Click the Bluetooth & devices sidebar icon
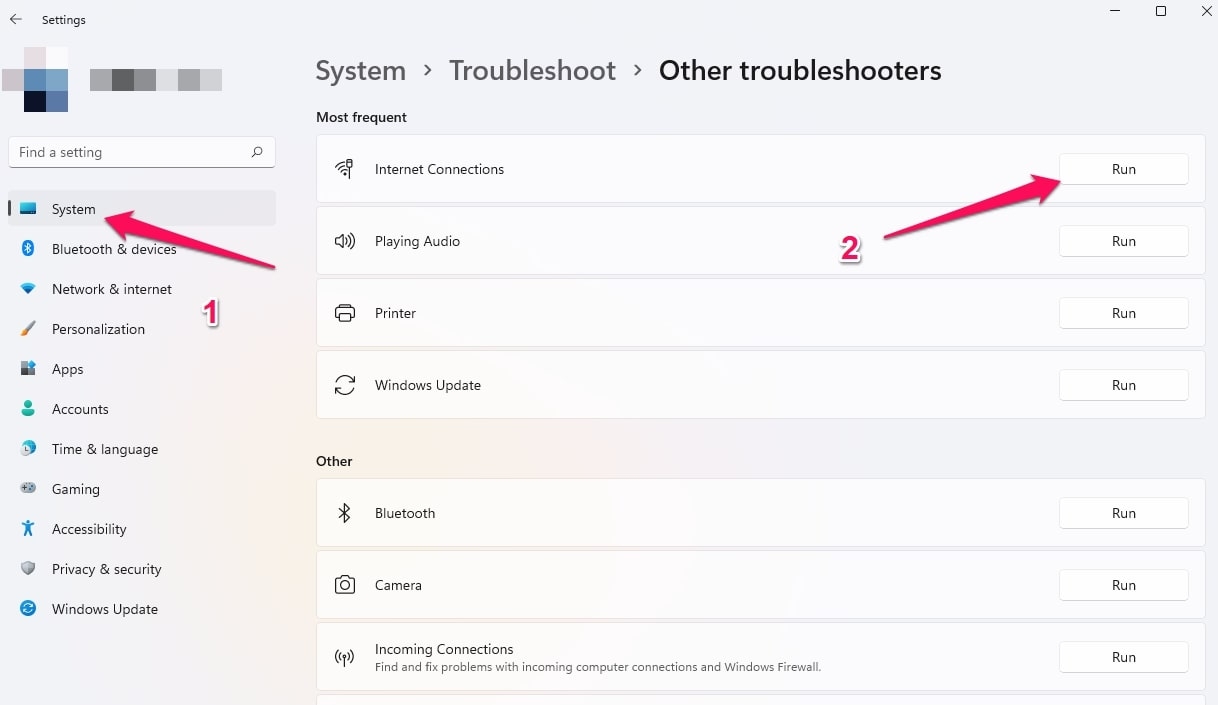Screen dimensions: 1218x705 point(29,249)
